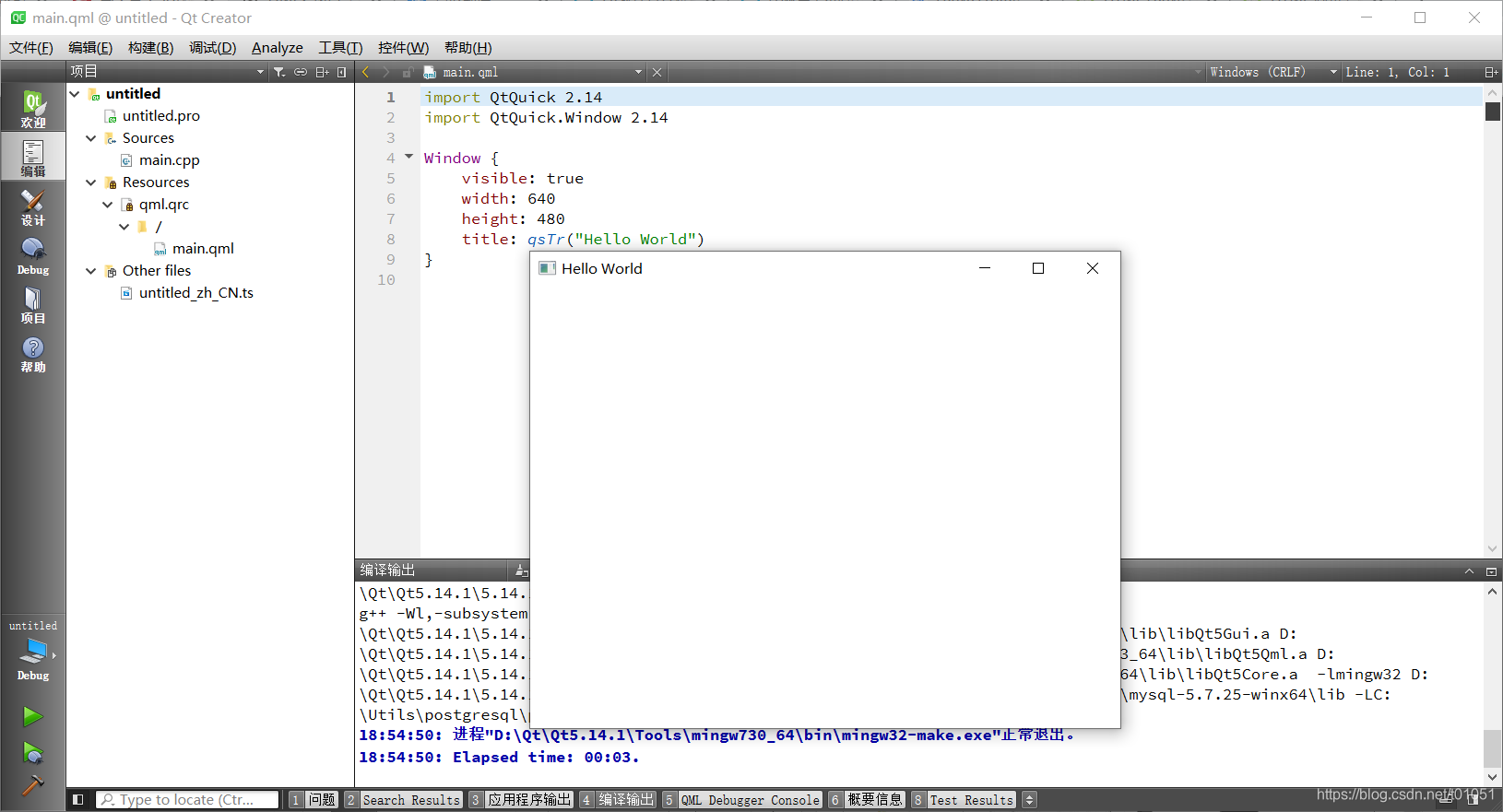Click the Line/Col position indicator
This screenshot has height=812, width=1503.
point(1397,72)
